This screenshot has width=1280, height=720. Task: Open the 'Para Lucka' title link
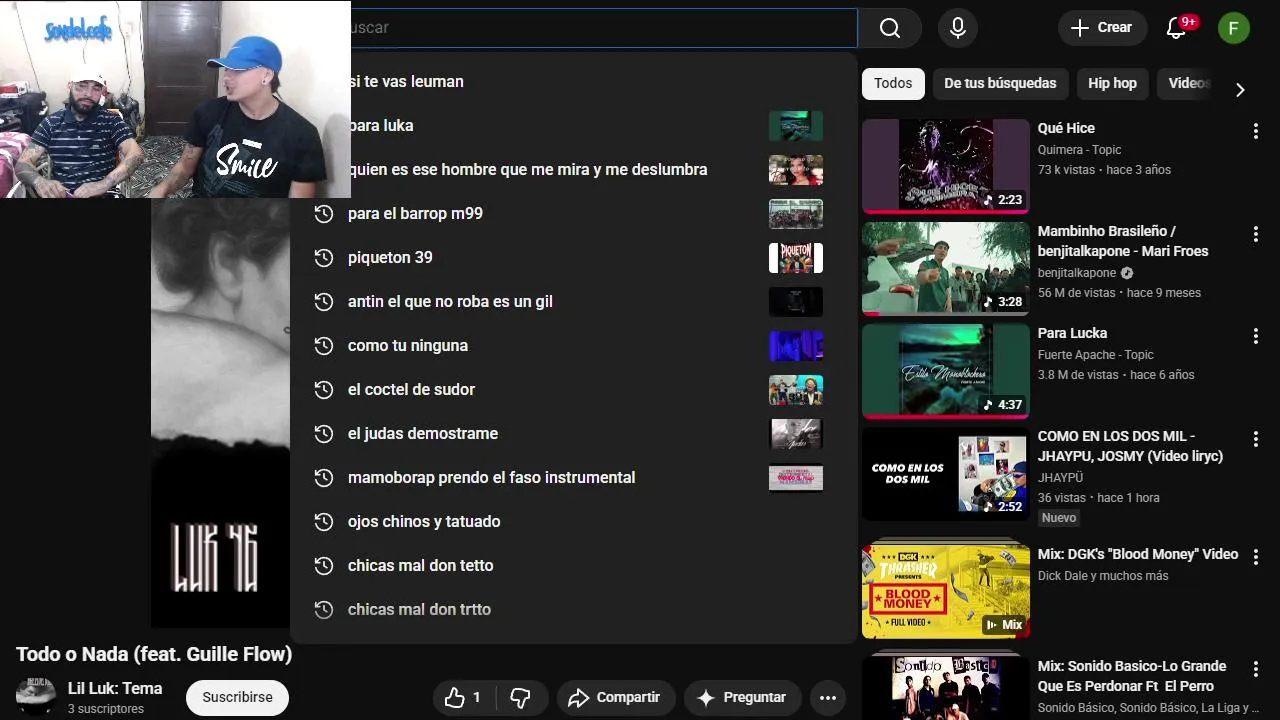coord(1072,333)
